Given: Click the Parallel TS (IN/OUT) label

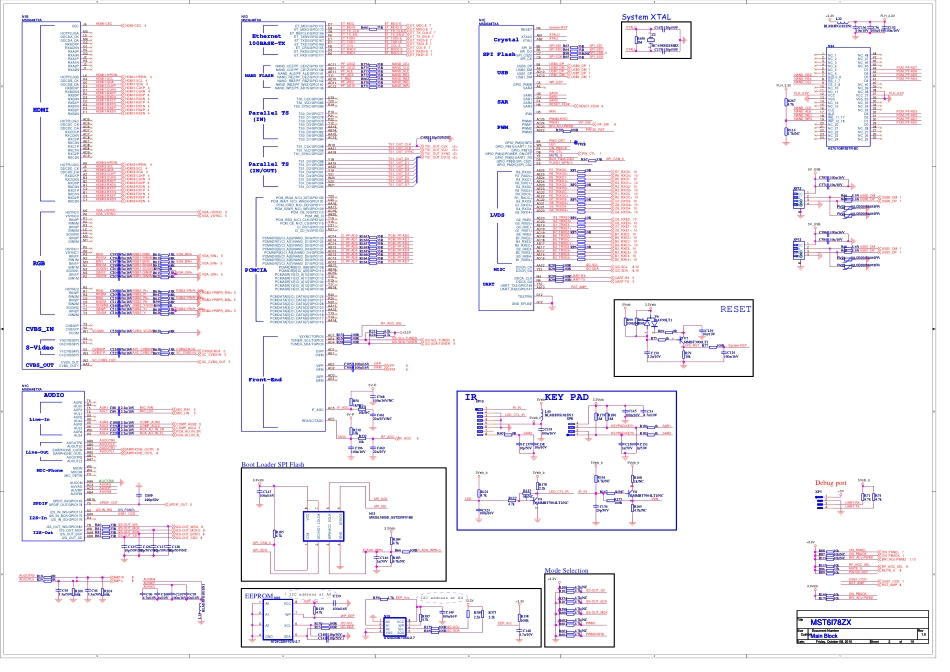Looking at the screenshot, I should [269, 168].
